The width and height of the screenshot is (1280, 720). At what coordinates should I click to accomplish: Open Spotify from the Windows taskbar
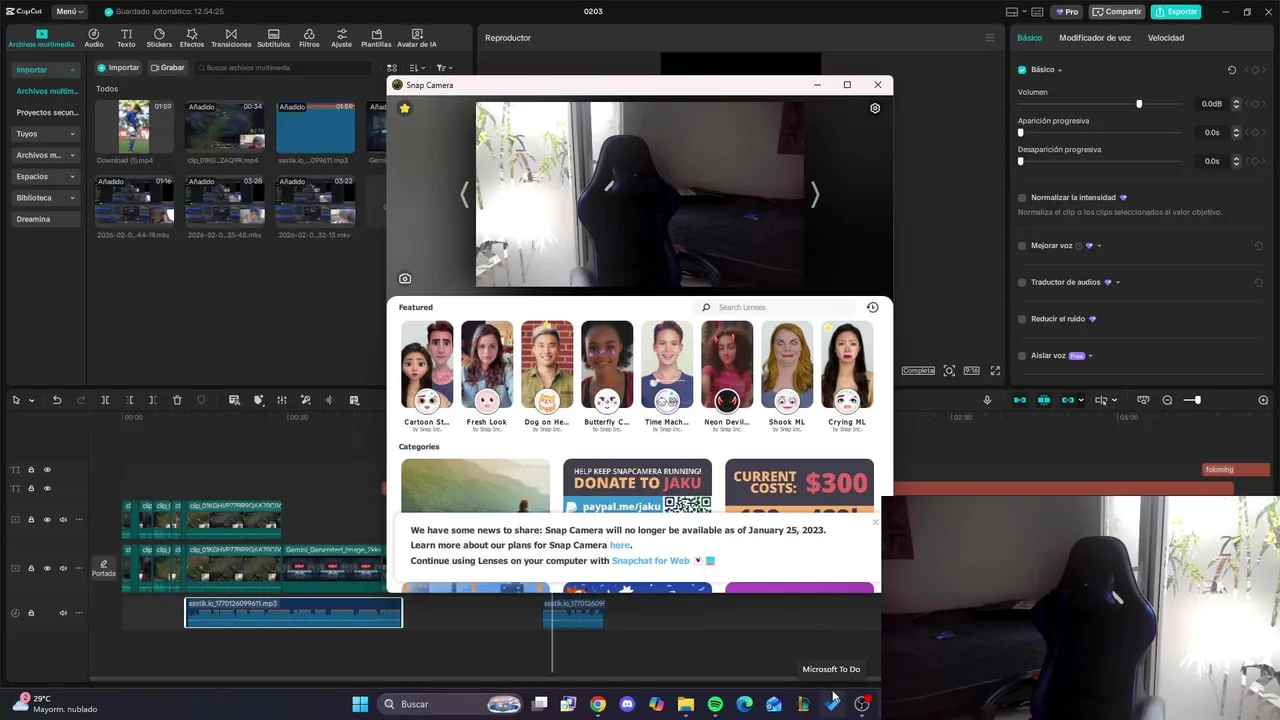pyautogui.click(x=715, y=704)
